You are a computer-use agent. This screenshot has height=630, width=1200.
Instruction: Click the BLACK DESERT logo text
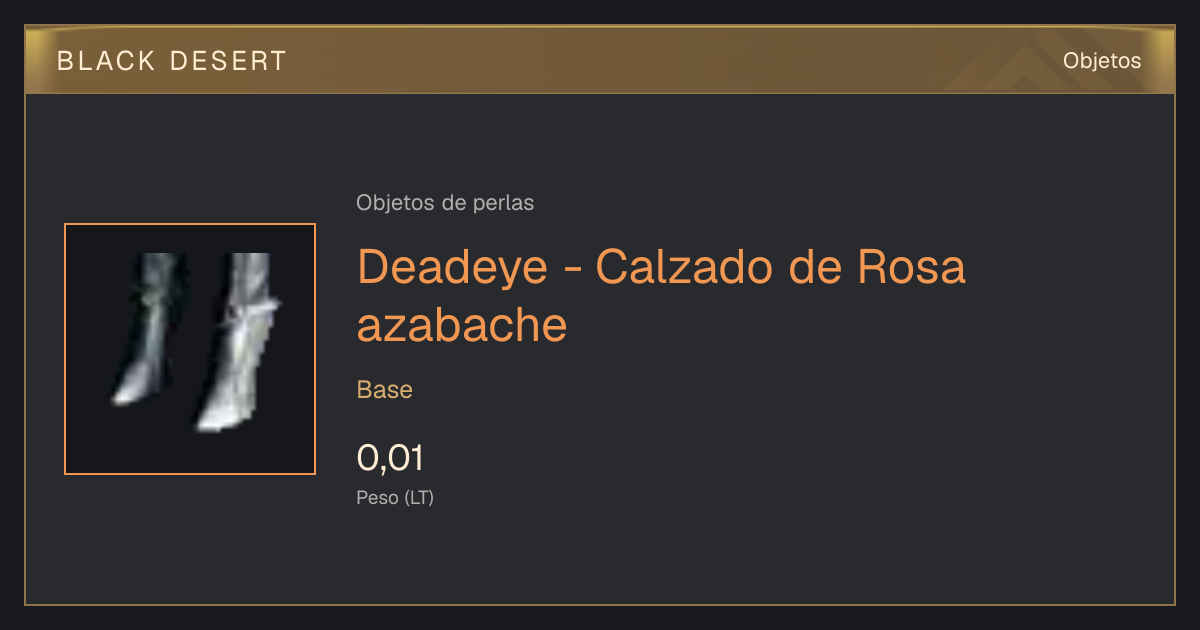click(172, 61)
